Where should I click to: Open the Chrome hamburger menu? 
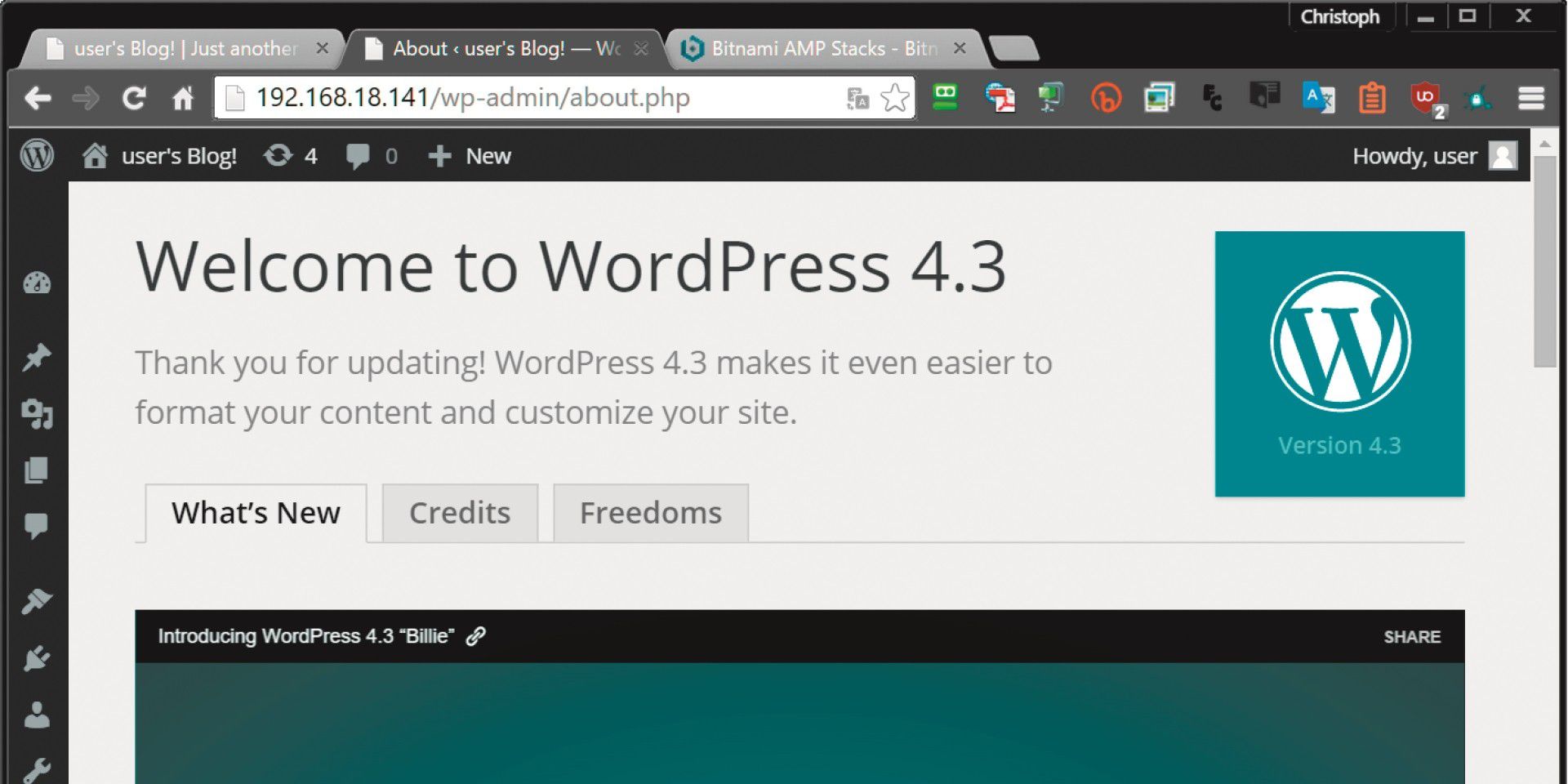[1531, 99]
